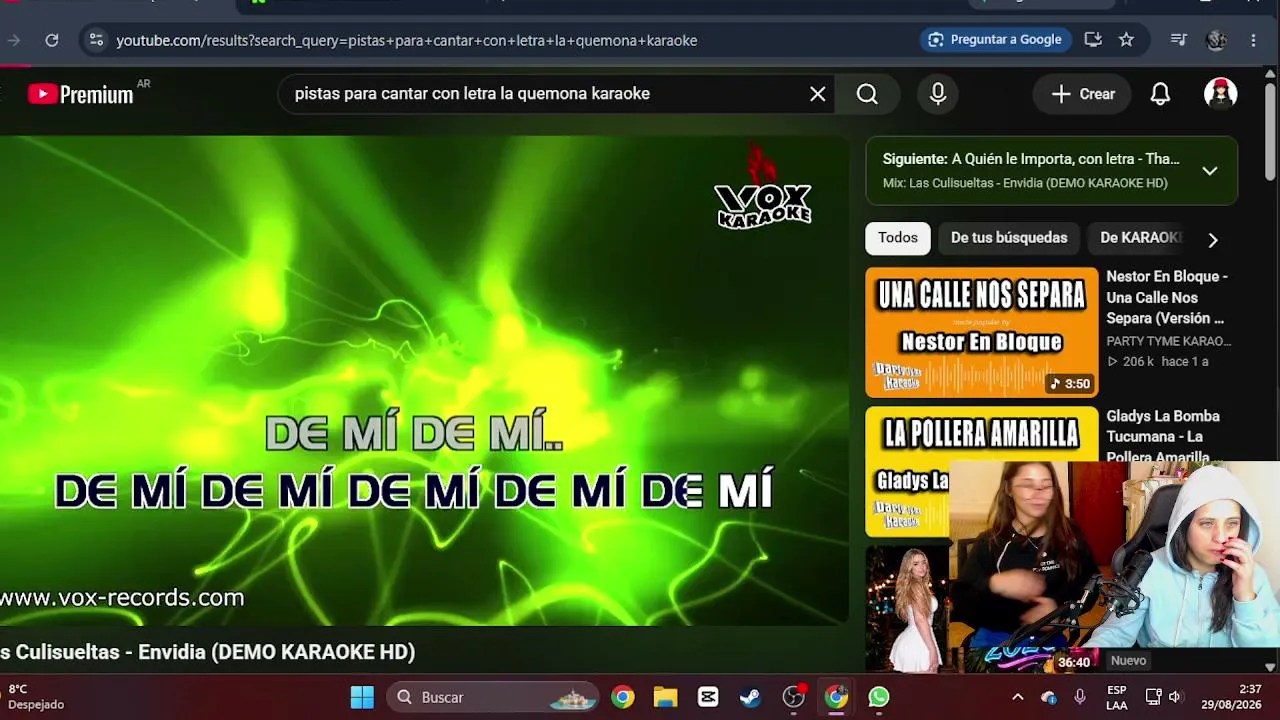Screen dimensions: 1280x720
Task: Open YouTube account avatar menu
Action: (1220, 94)
